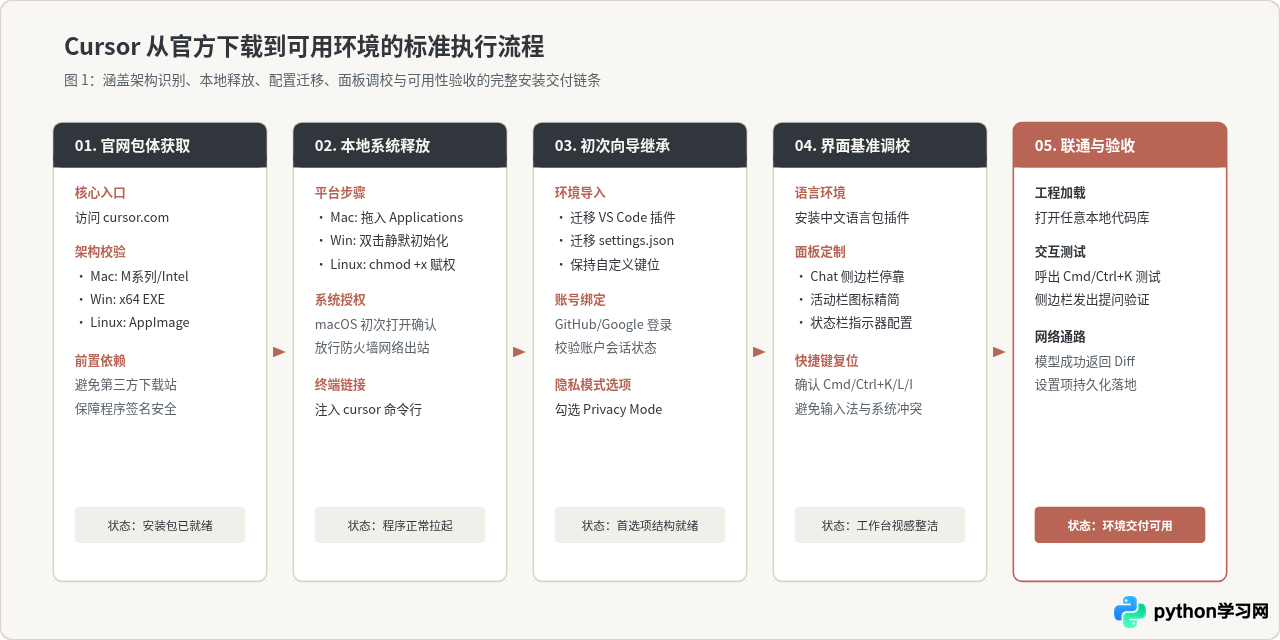The height and width of the screenshot is (640, 1280).
Task: Select the 'Win: x64 EXE' list item
Action: [120, 299]
